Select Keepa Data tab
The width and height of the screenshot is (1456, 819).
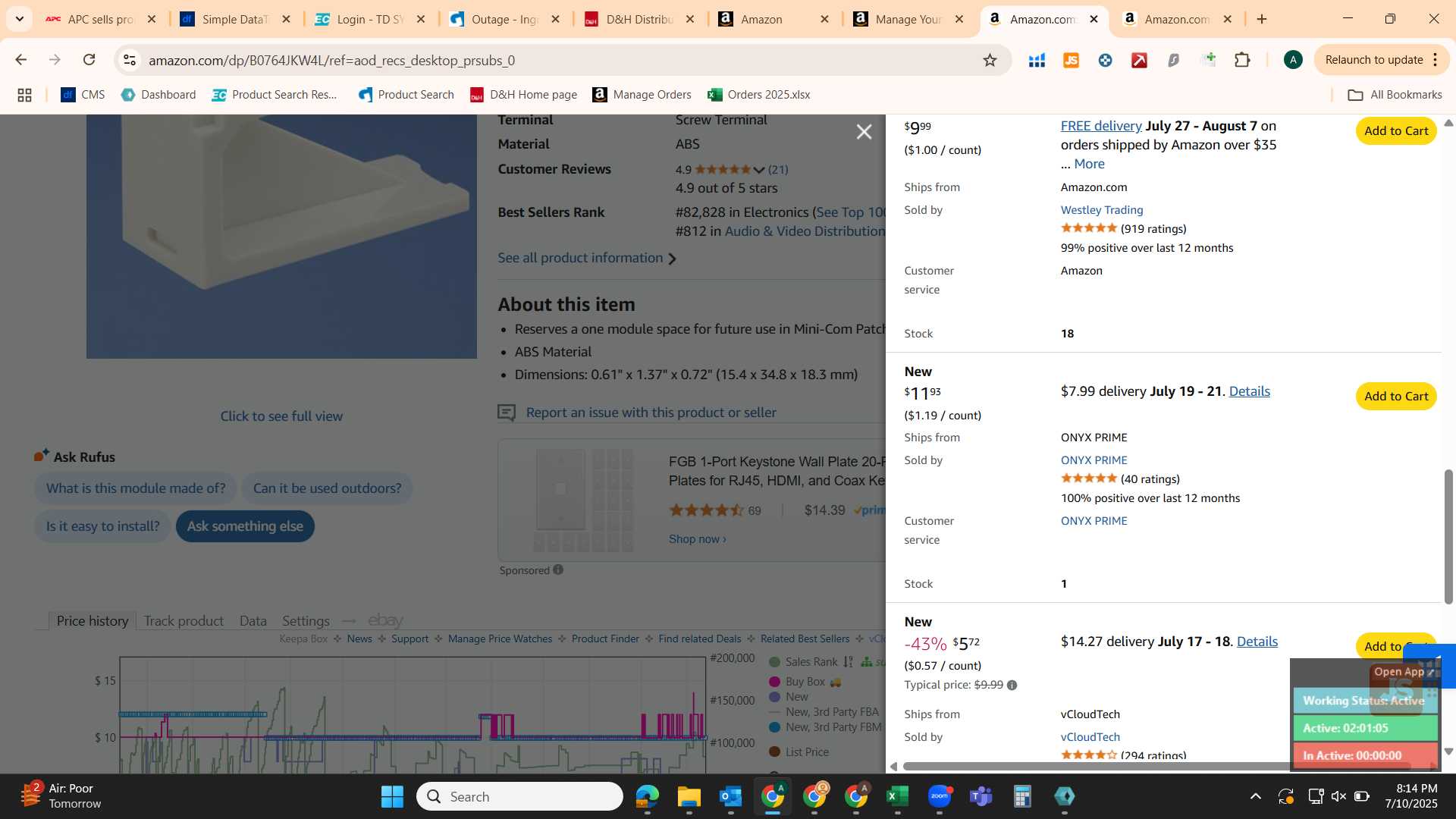click(x=253, y=621)
